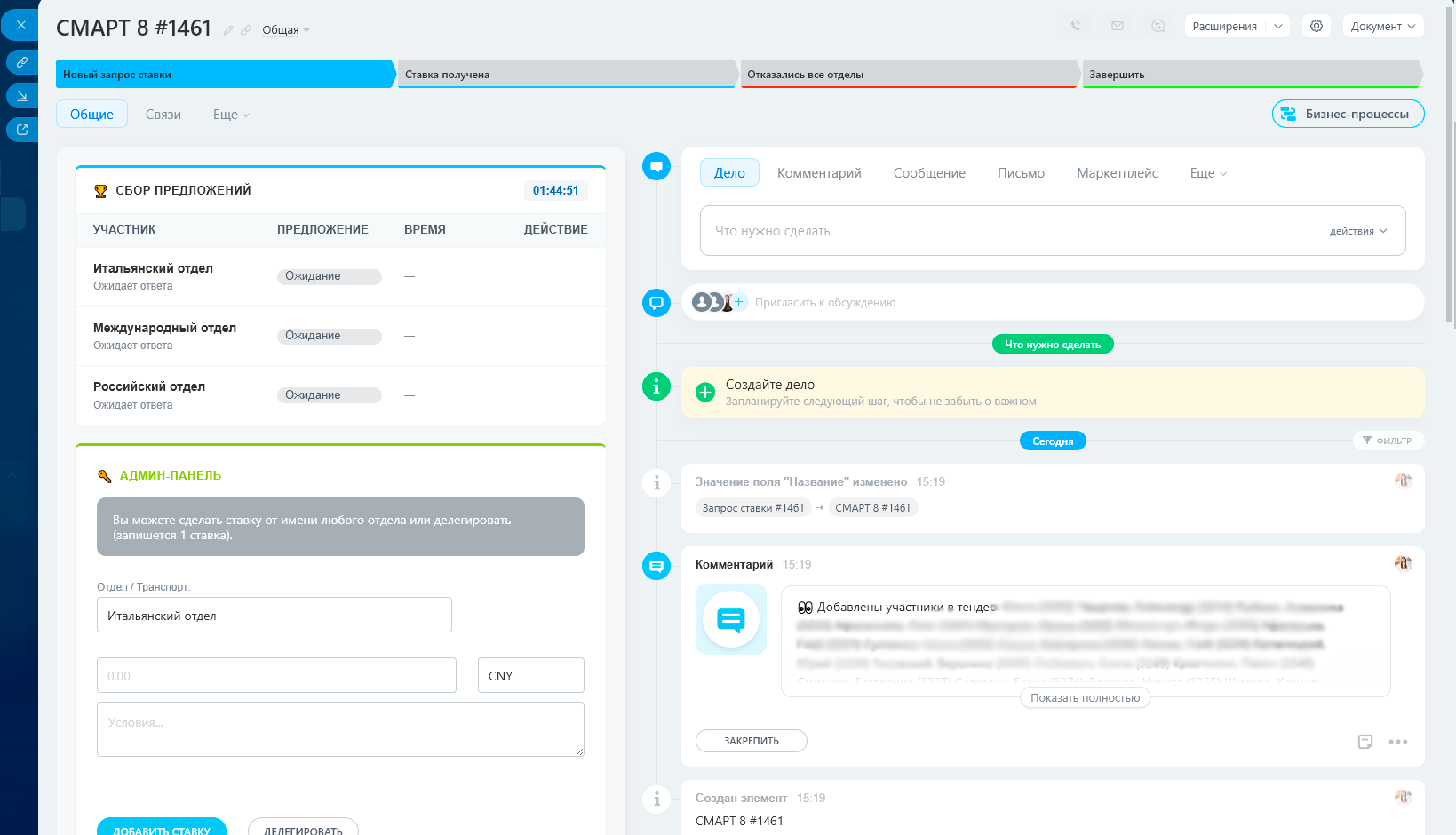Click the 0.00 amount input field

click(x=276, y=675)
